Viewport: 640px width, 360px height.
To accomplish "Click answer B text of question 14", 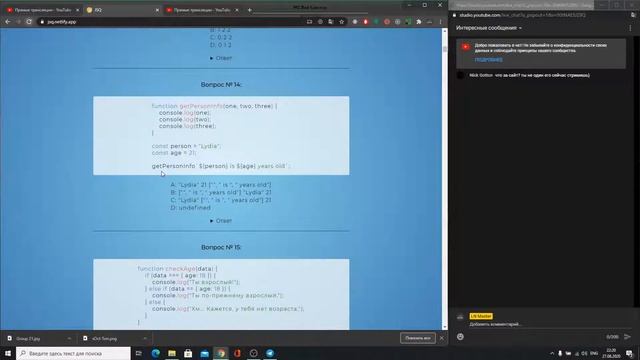I will coord(221,192).
